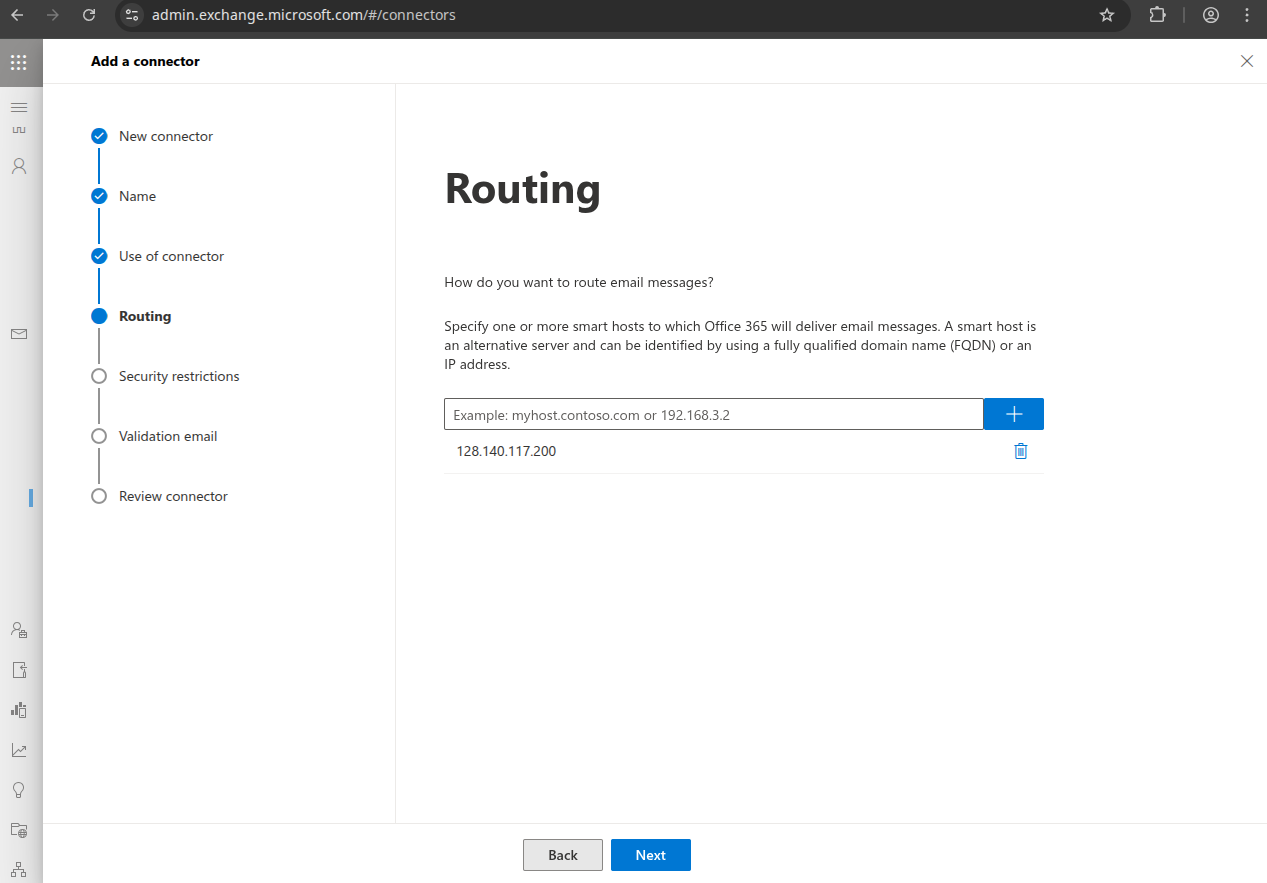Toggle the hamburger navigation menu
This screenshot has height=883, width=1267.
click(x=18, y=107)
